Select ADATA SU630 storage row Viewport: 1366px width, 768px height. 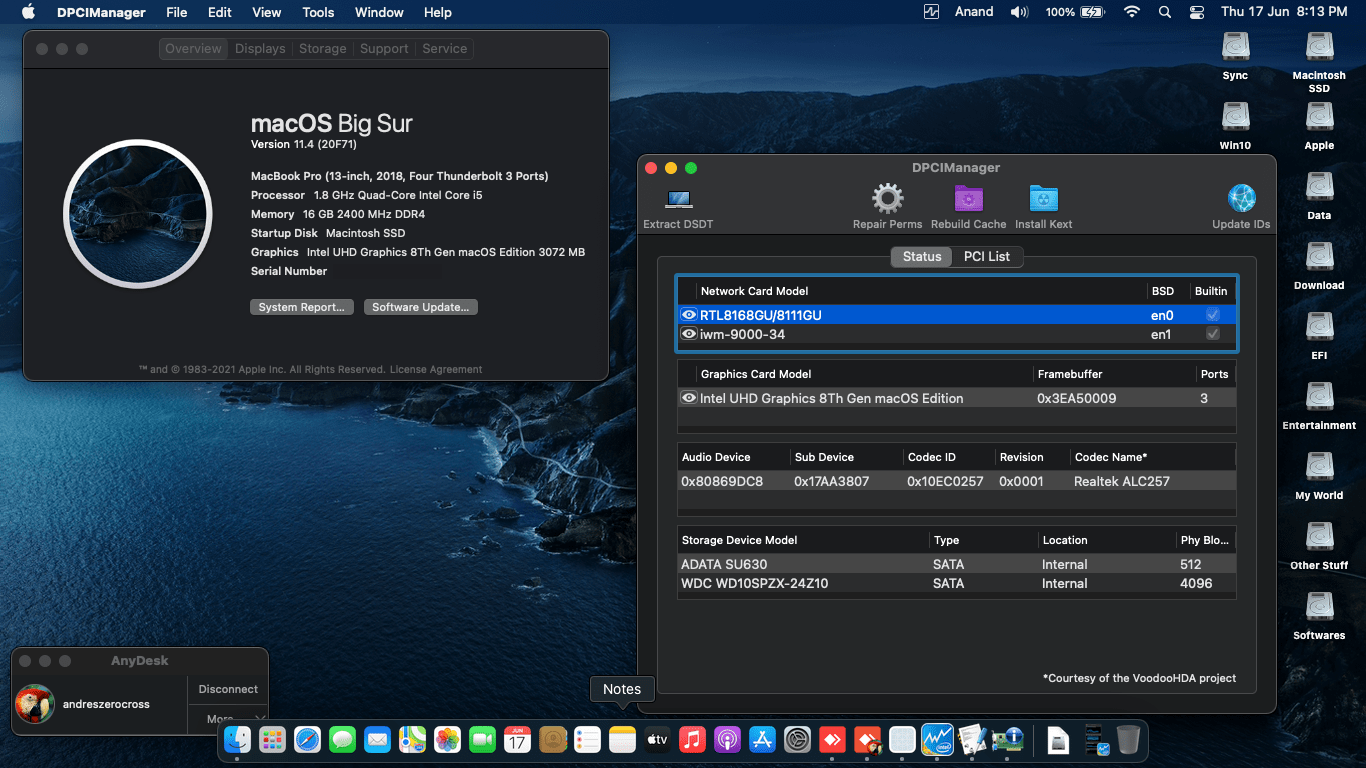pos(957,564)
